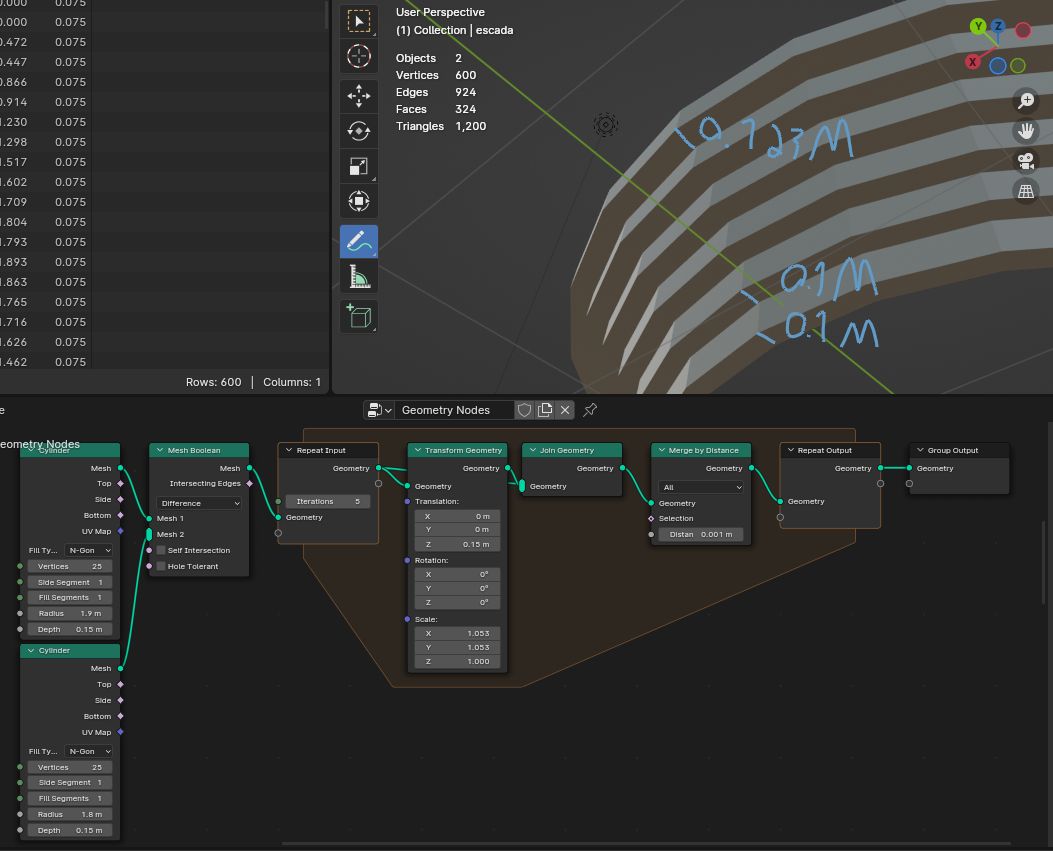Image resolution: width=1053 pixels, height=851 pixels.
Task: Click the Scale Y 1.053 field
Action: 457,647
